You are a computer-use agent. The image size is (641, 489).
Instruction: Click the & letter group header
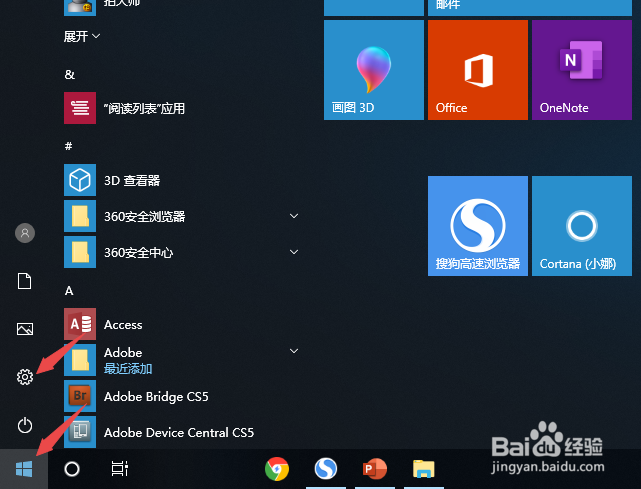pos(70,74)
